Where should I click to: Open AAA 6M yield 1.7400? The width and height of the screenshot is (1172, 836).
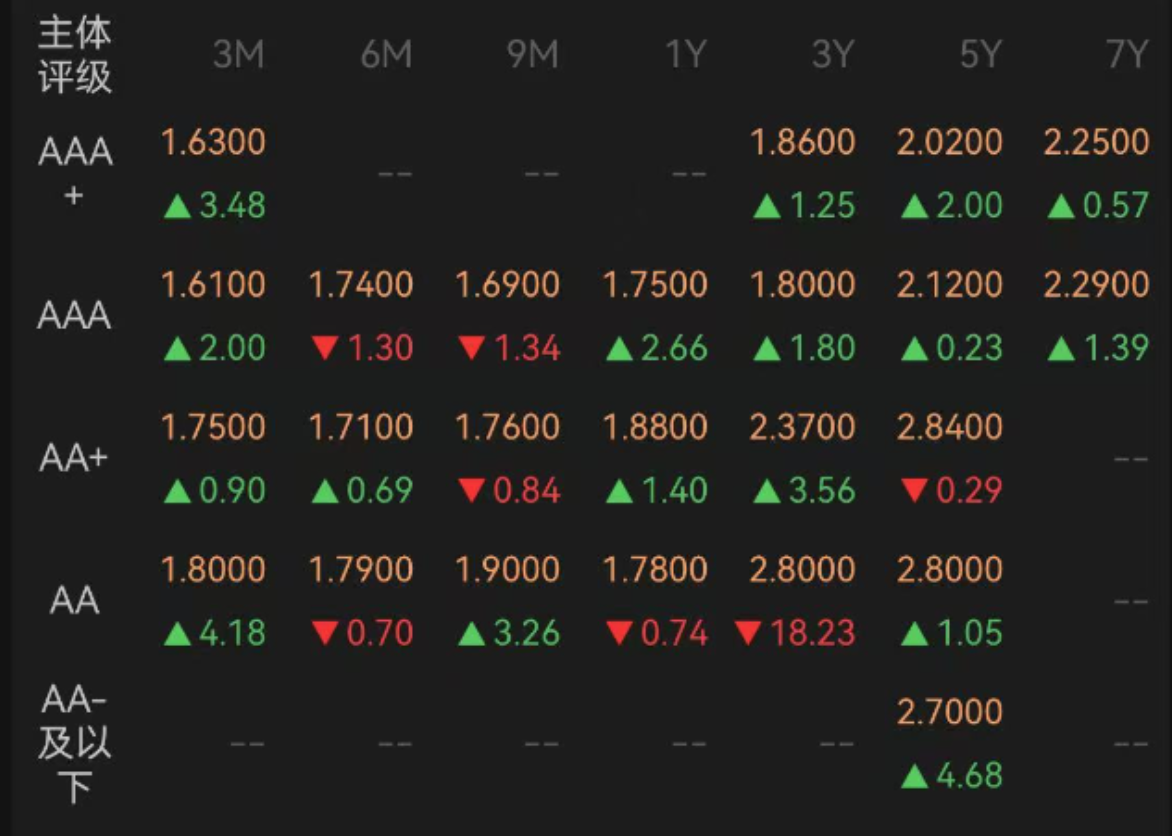[x=361, y=285]
